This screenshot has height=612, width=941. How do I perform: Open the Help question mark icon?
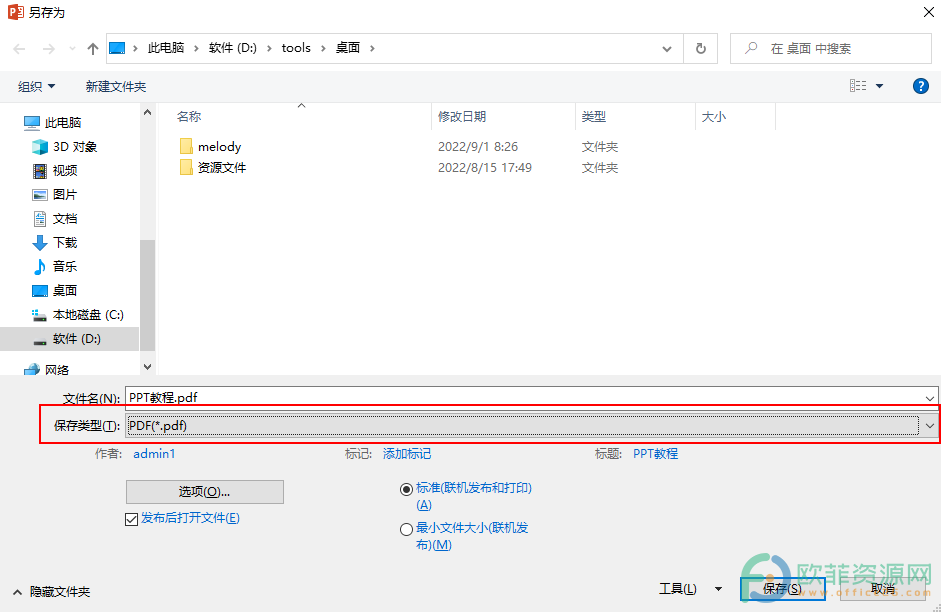click(921, 86)
